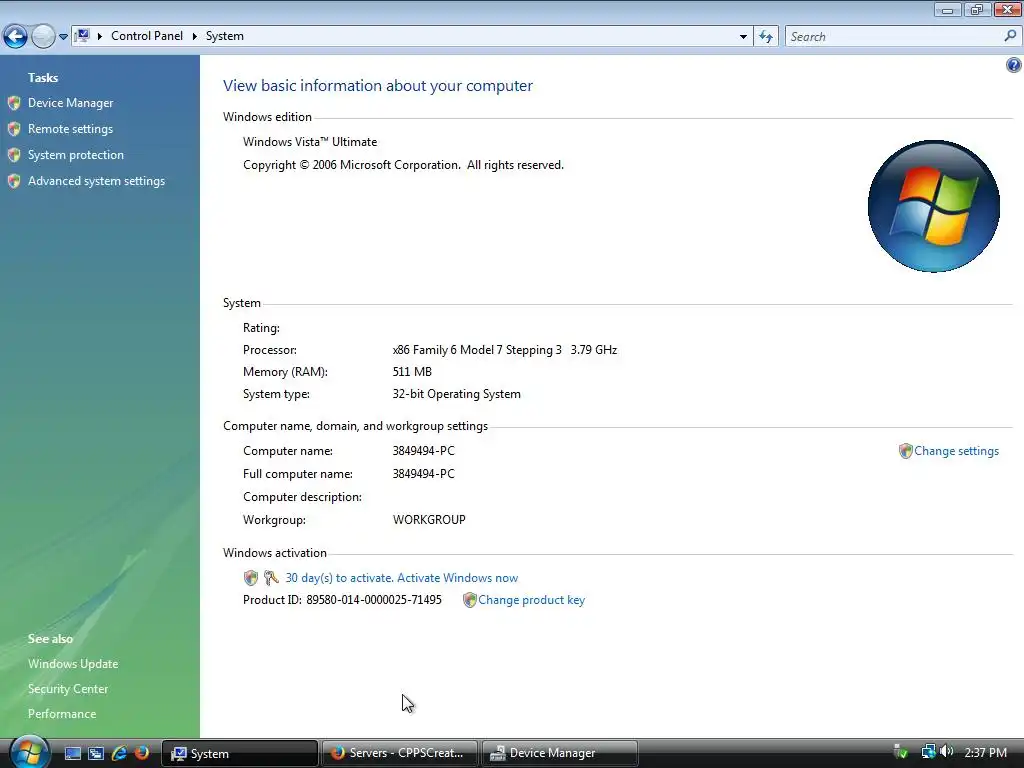This screenshot has height=768, width=1024.
Task: Open System protection link
Action: (76, 155)
